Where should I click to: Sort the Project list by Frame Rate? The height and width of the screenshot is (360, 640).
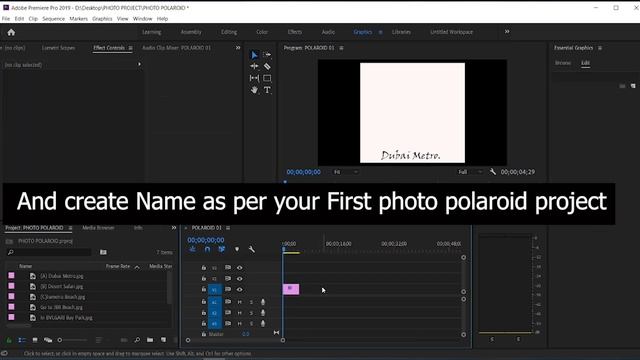coord(118,266)
